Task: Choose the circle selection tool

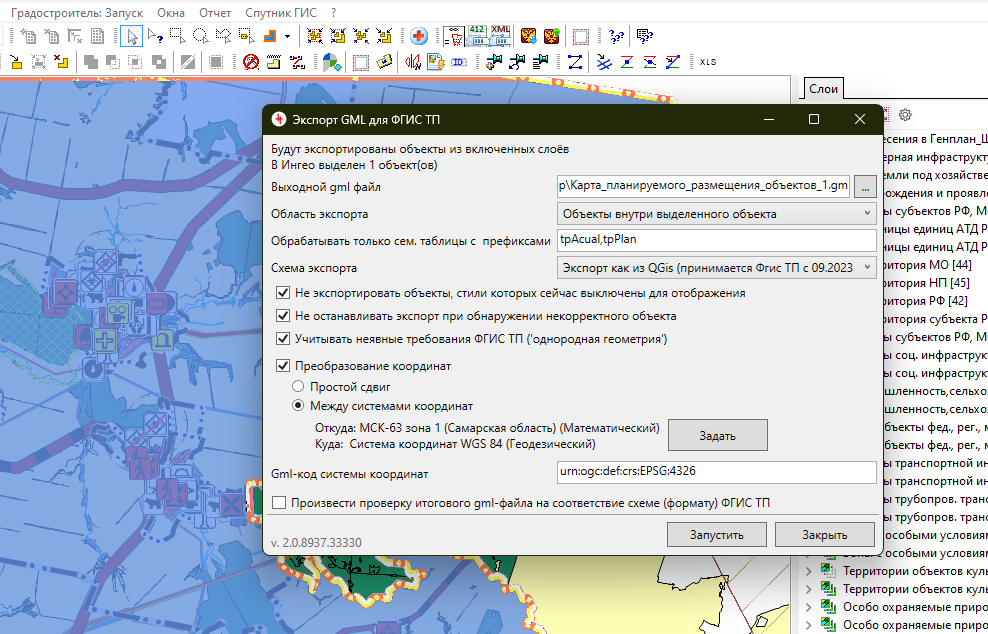Action: (x=200, y=36)
